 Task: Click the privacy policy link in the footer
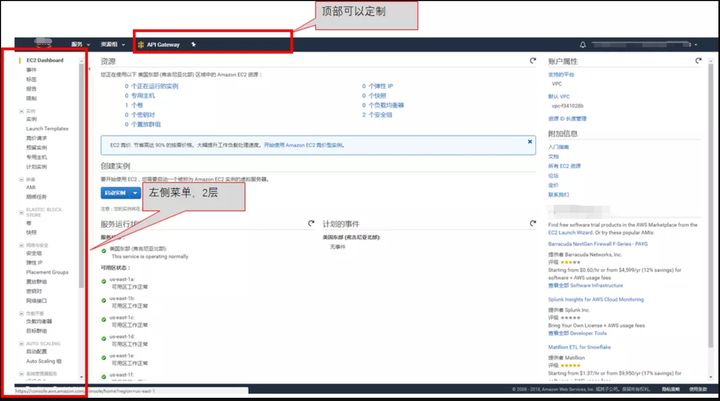(x=670, y=389)
